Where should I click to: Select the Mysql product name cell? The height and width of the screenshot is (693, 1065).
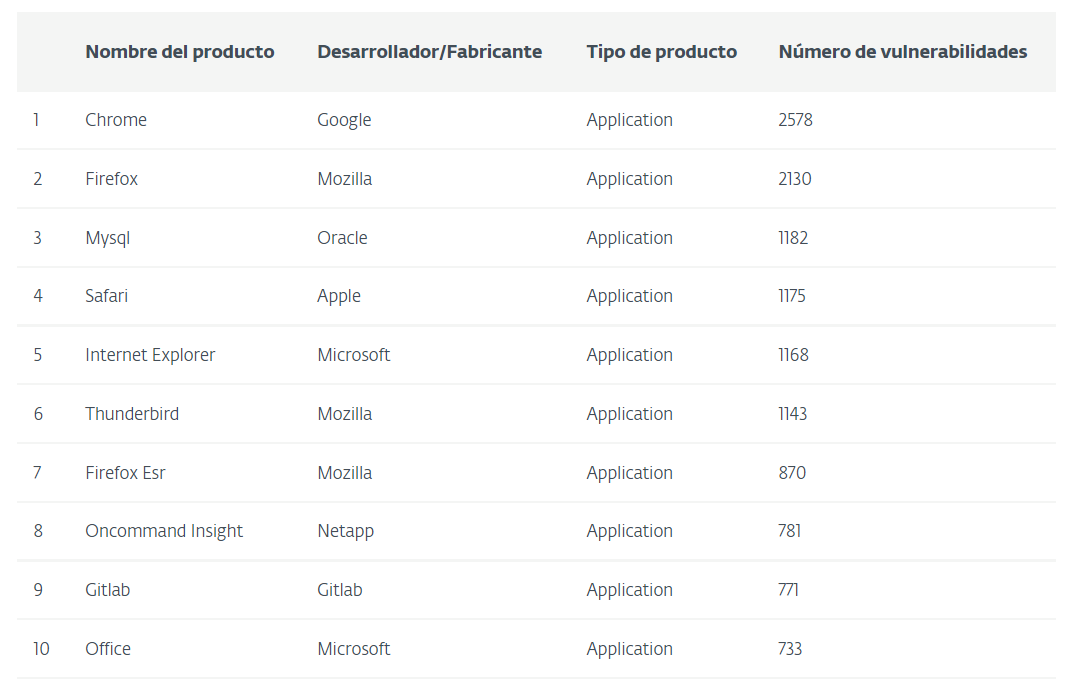point(107,238)
